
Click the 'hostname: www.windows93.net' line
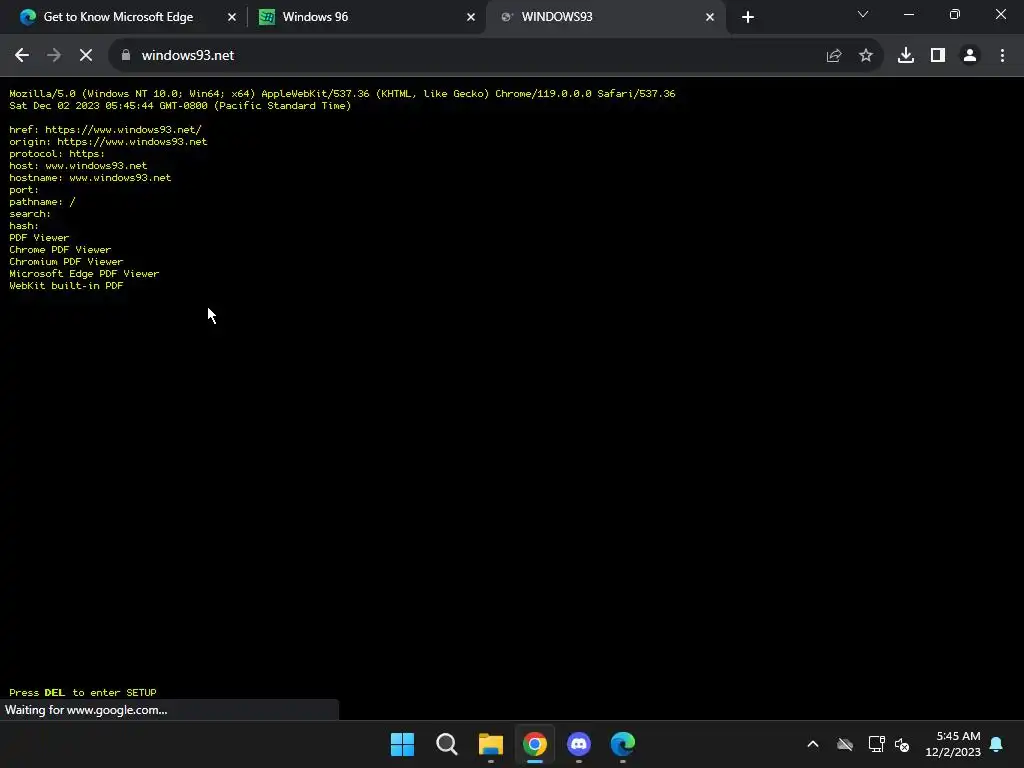90,178
